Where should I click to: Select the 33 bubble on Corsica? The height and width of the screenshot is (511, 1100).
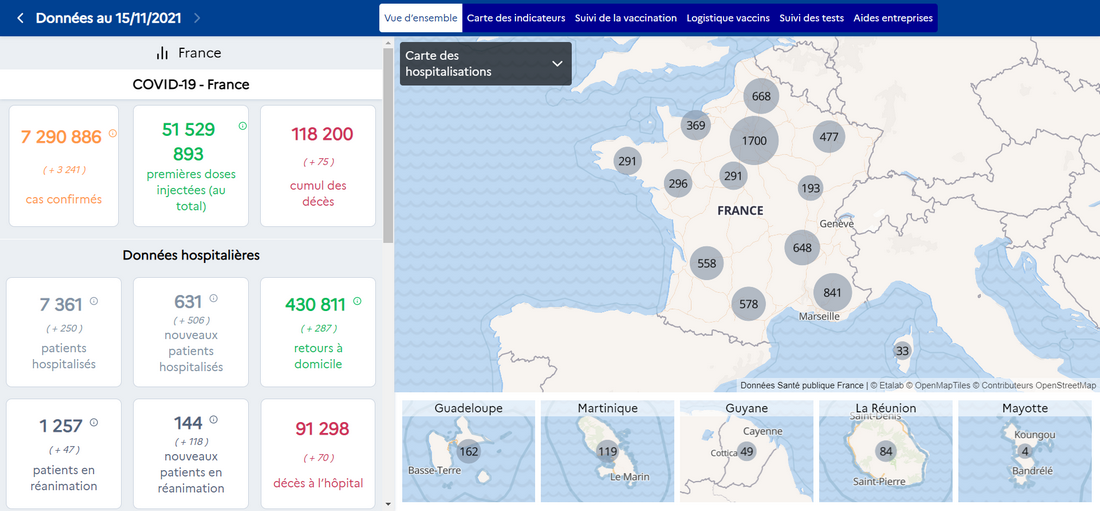tap(902, 351)
